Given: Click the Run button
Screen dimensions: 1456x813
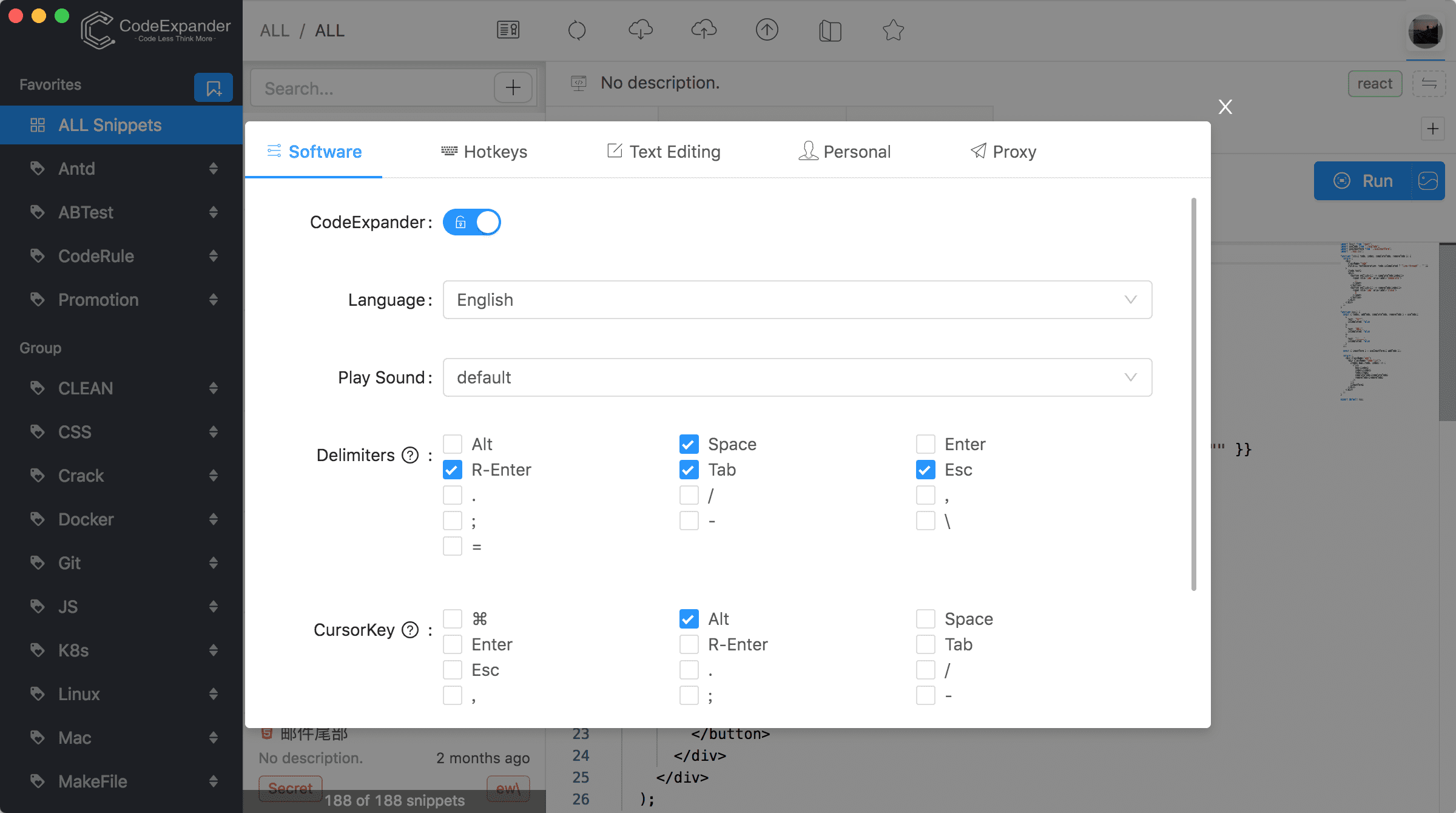Looking at the screenshot, I should point(1363,181).
